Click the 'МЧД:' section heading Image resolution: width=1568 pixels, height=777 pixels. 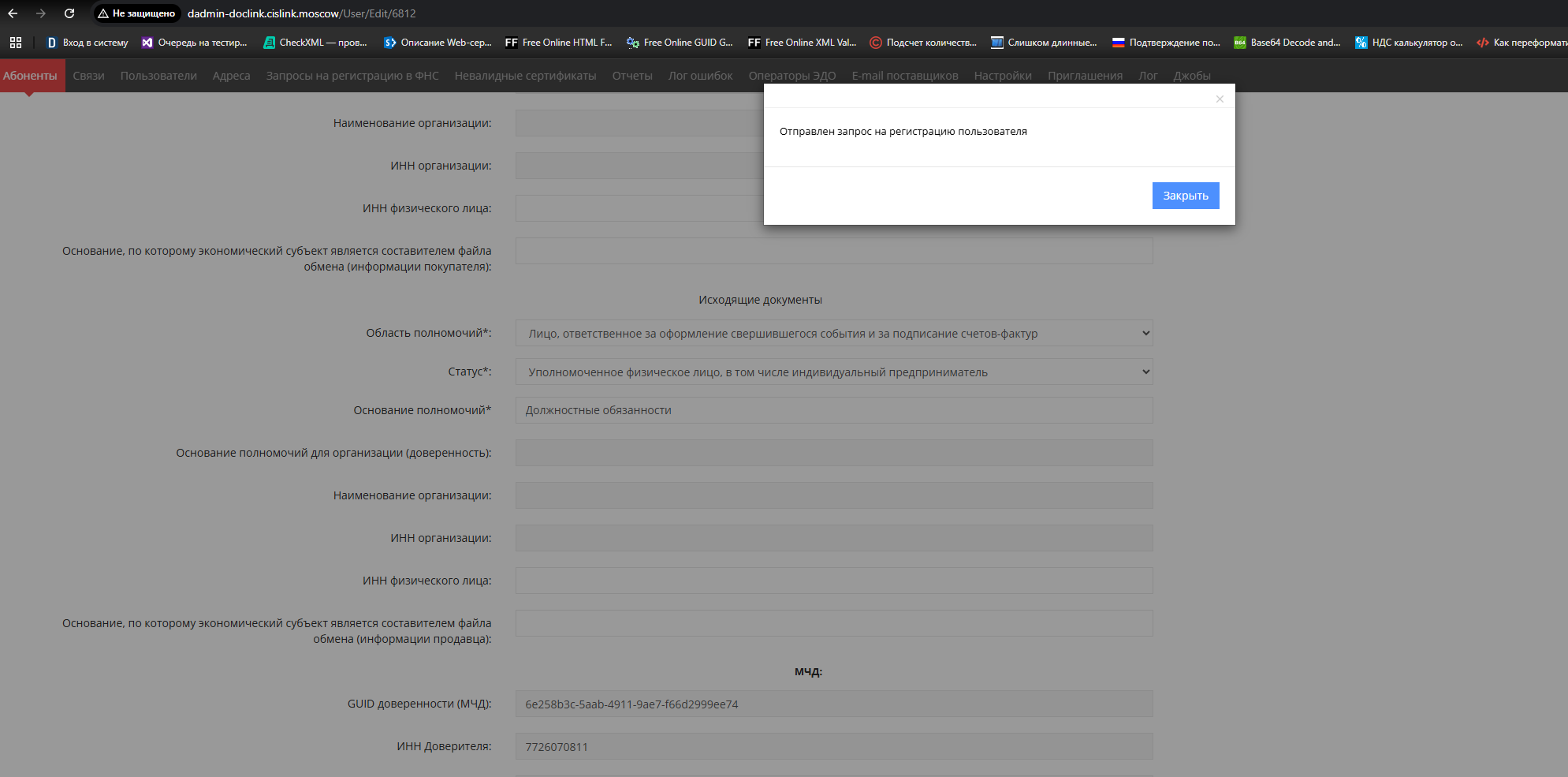(808, 672)
